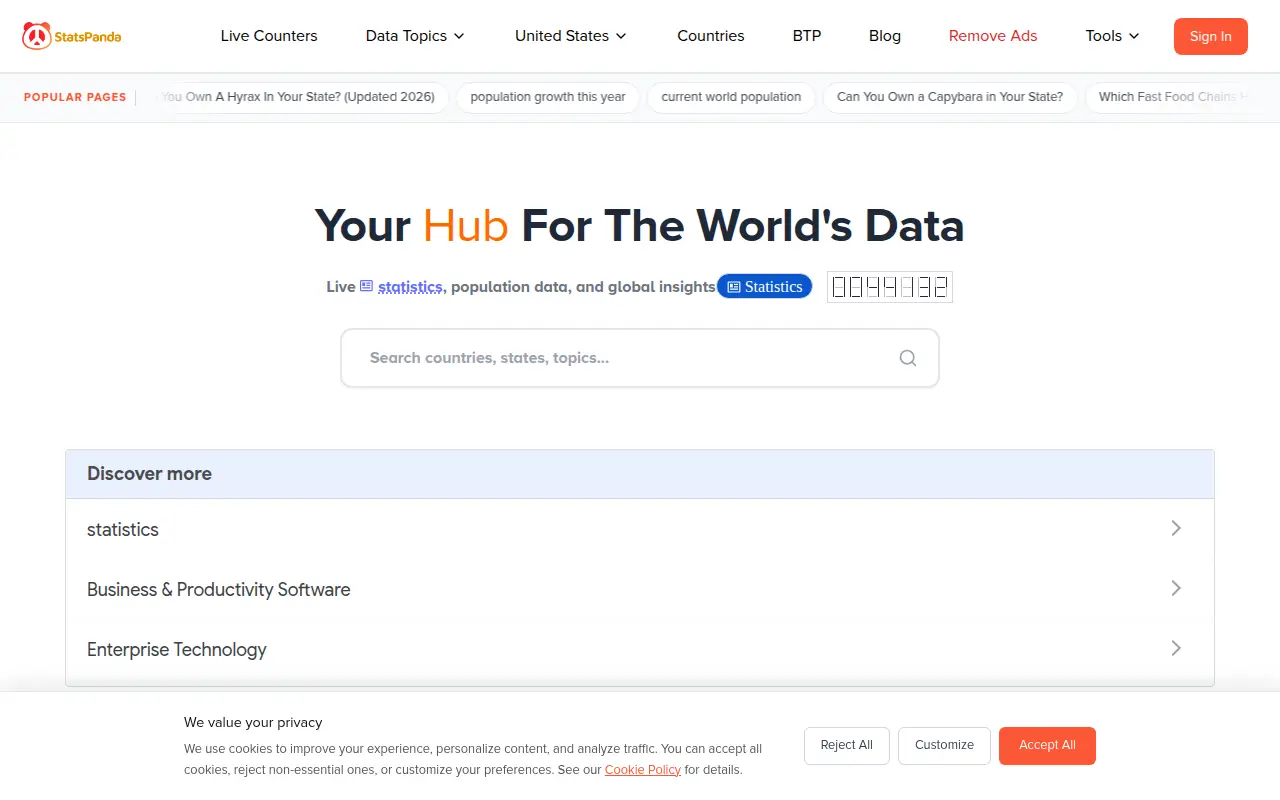The image size is (1280, 800).
Task: Click the underlined statistics link in tagline
Action: point(410,287)
